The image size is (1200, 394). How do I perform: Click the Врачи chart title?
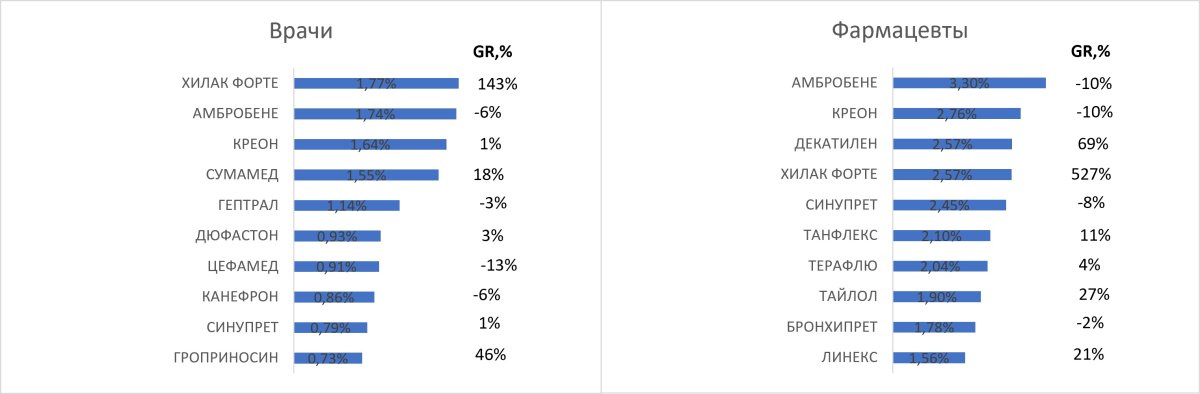tap(301, 31)
